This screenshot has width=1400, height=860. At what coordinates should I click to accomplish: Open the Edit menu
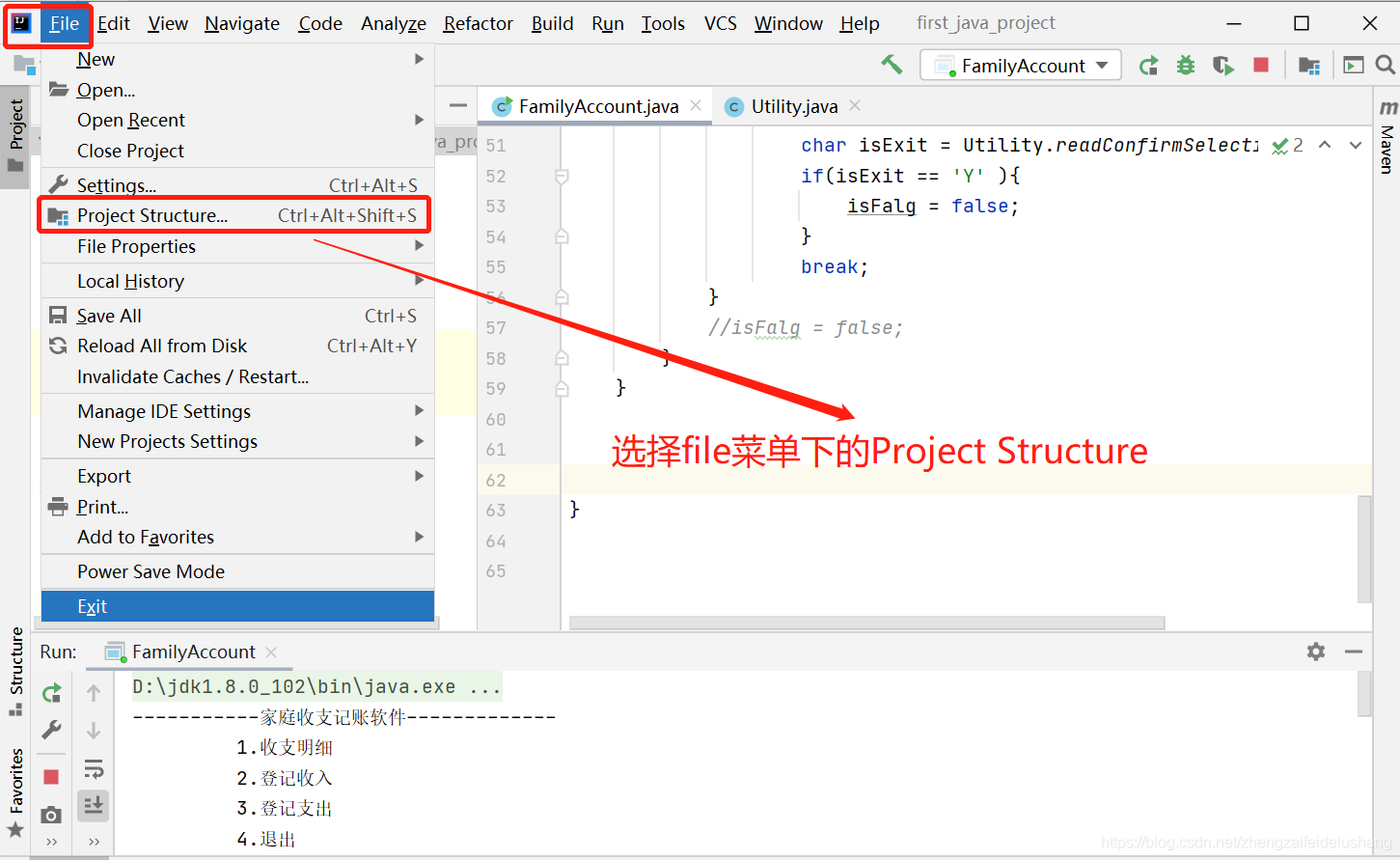(114, 23)
